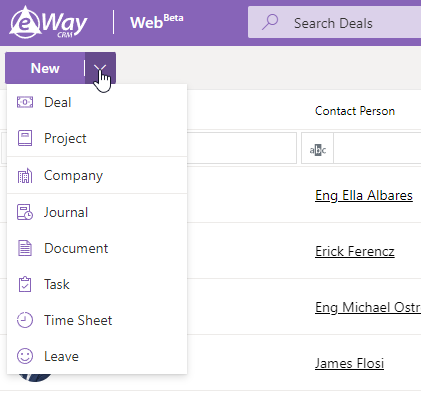
Task: Click the Document page icon
Action: click(25, 248)
